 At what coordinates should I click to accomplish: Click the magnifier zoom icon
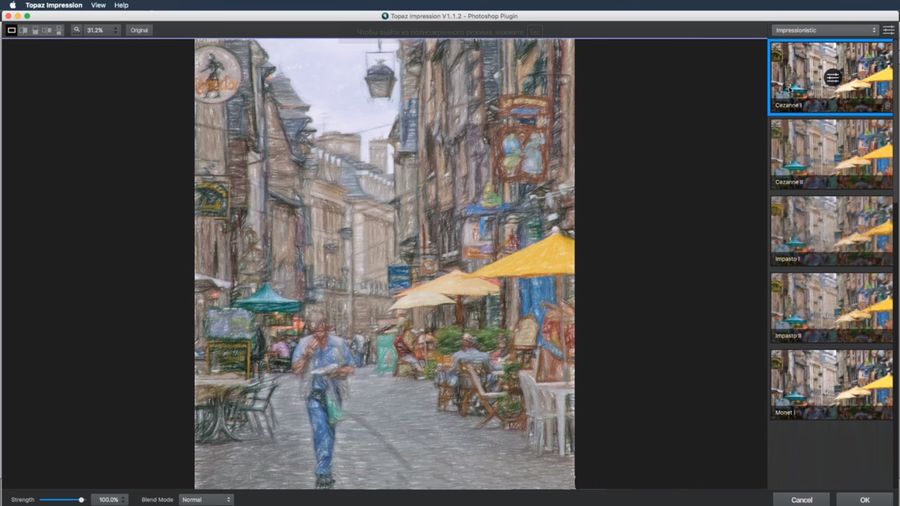(x=76, y=30)
